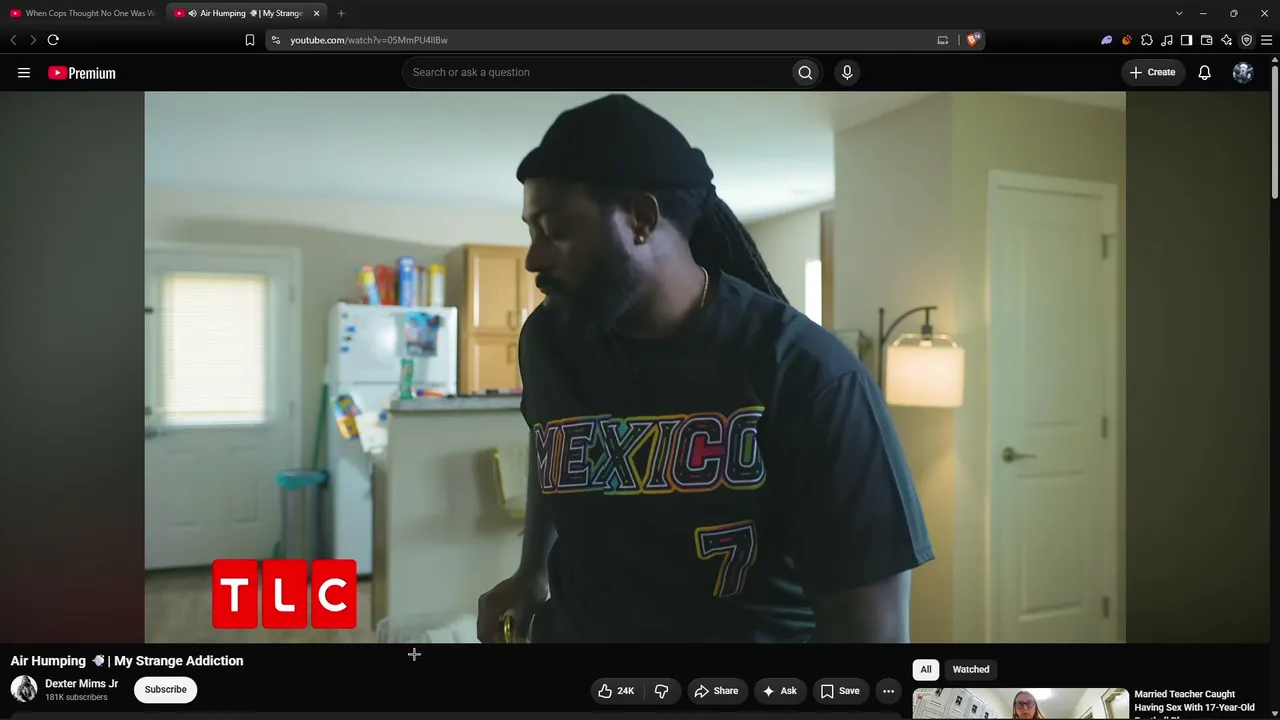Open the browser main menu
This screenshot has height=720, width=1280.
1266,40
